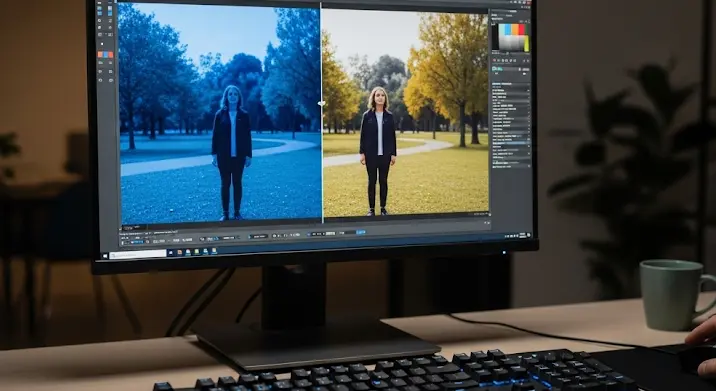716x391 pixels.
Task: Open the Windows Start menu
Action: 104,256
